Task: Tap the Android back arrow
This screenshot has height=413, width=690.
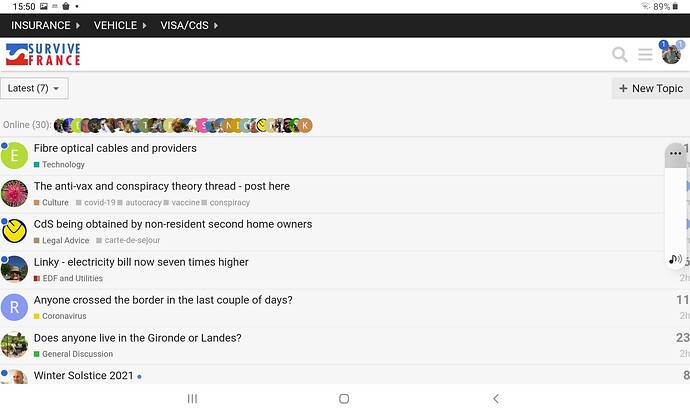Action: [x=496, y=398]
